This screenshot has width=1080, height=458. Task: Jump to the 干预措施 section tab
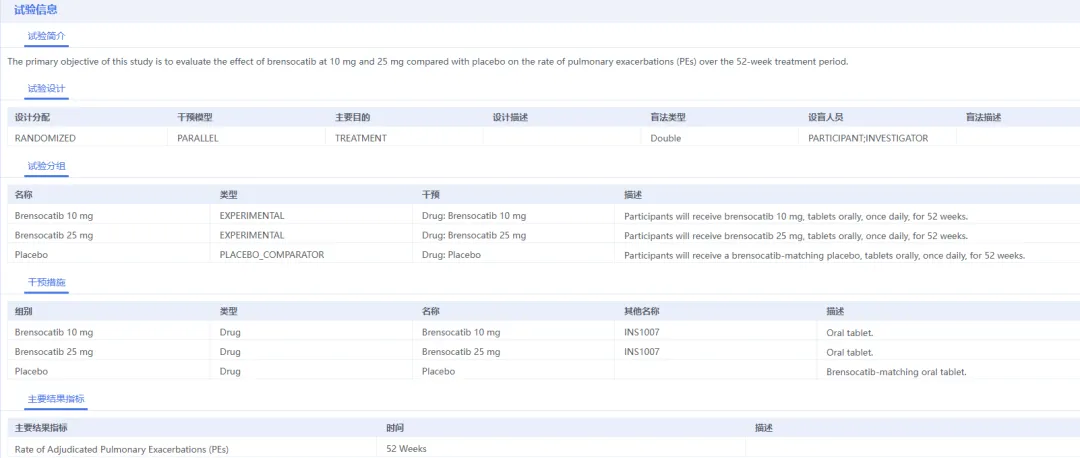pyautogui.click(x=46, y=283)
